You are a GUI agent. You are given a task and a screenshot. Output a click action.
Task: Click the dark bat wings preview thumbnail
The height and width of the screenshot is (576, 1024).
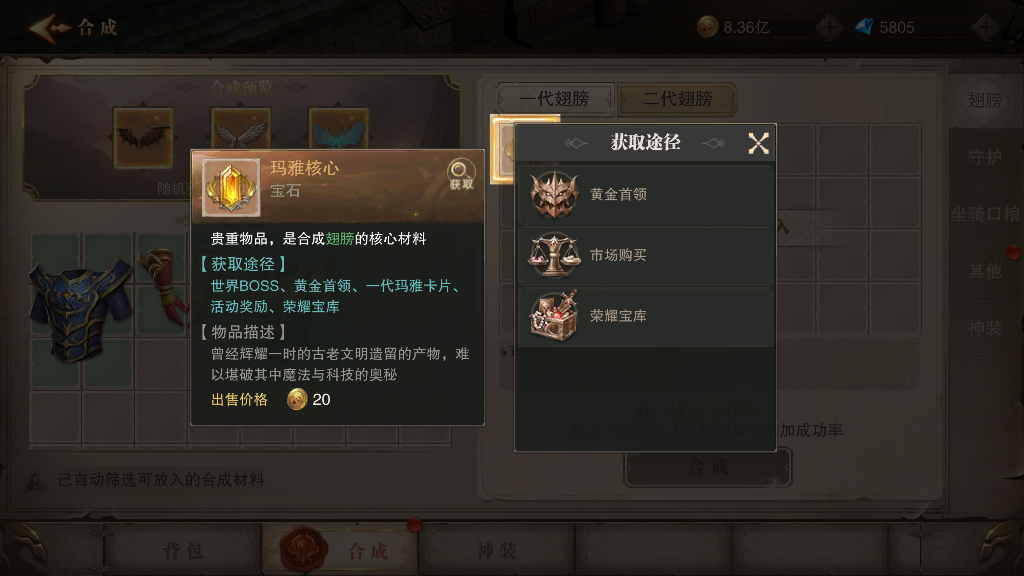[144, 138]
